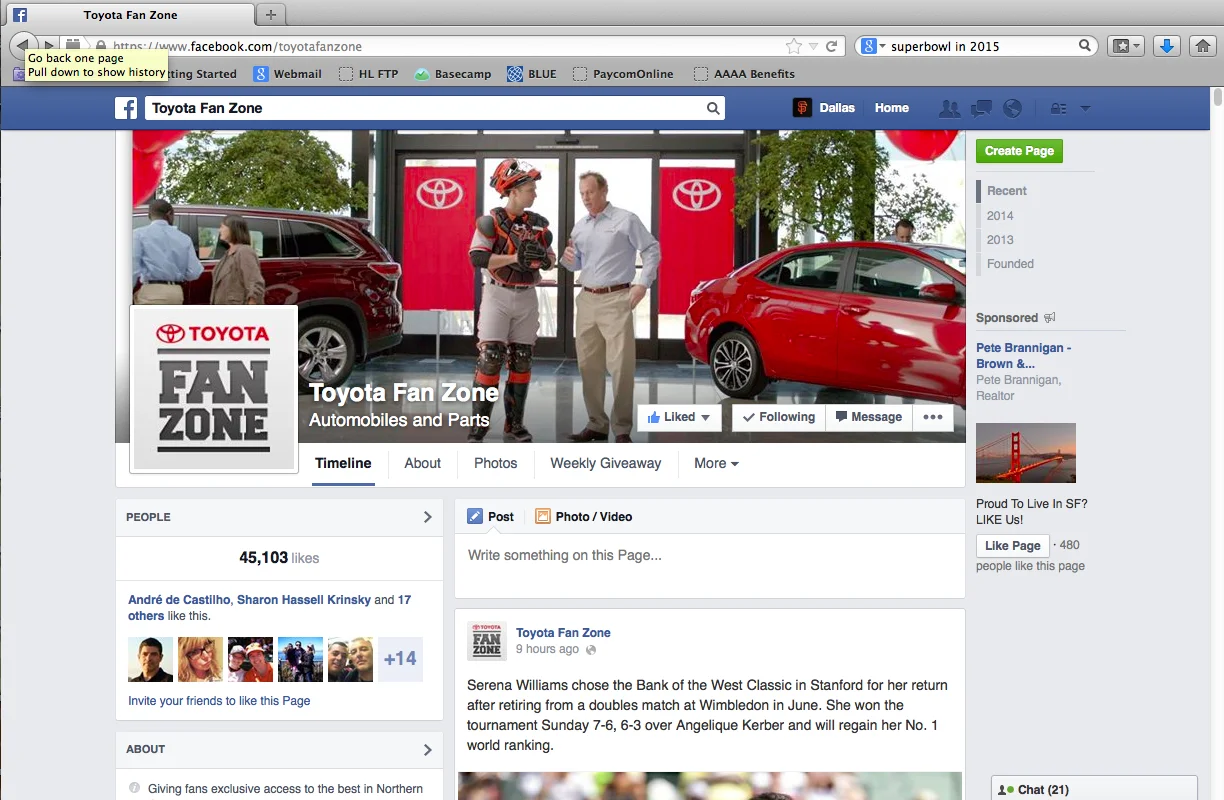Click Golden Gate Bridge ad image
Viewport: 1224px width, 800px height.
1026,453
